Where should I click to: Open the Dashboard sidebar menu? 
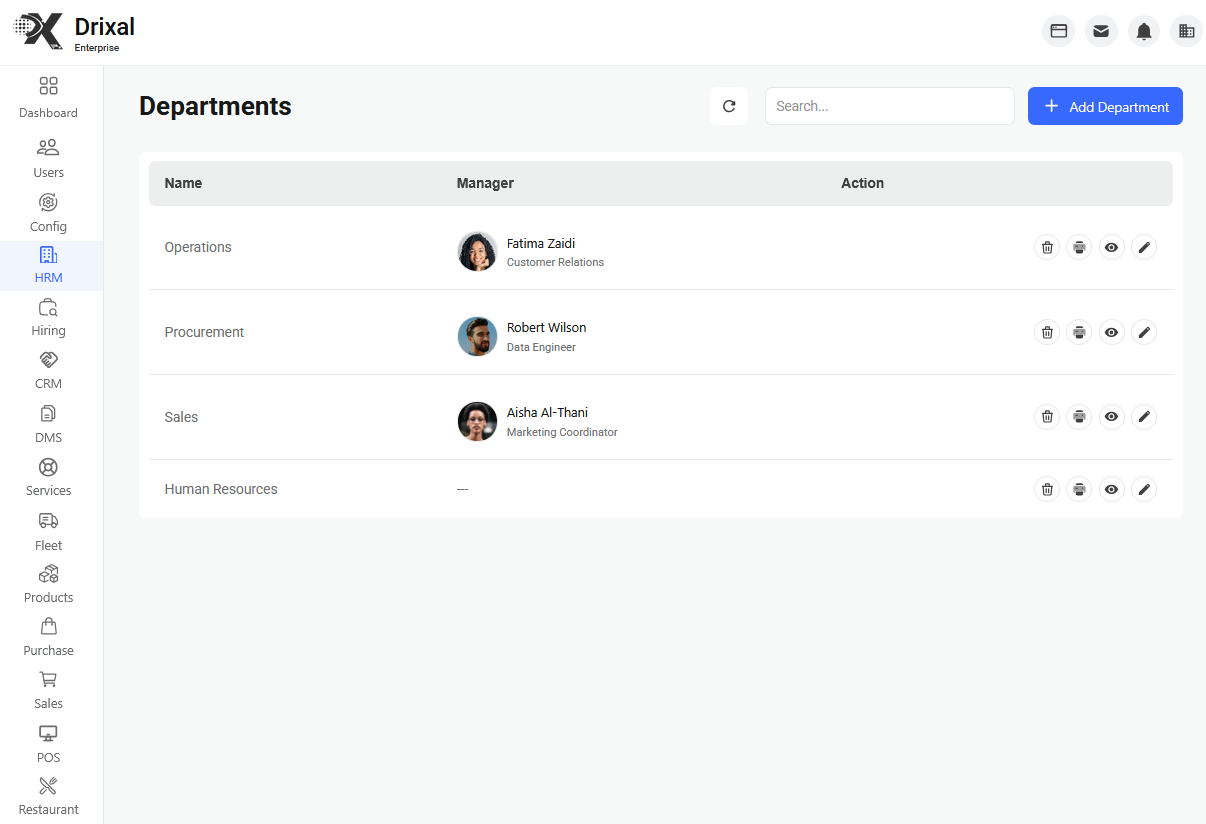(x=48, y=97)
